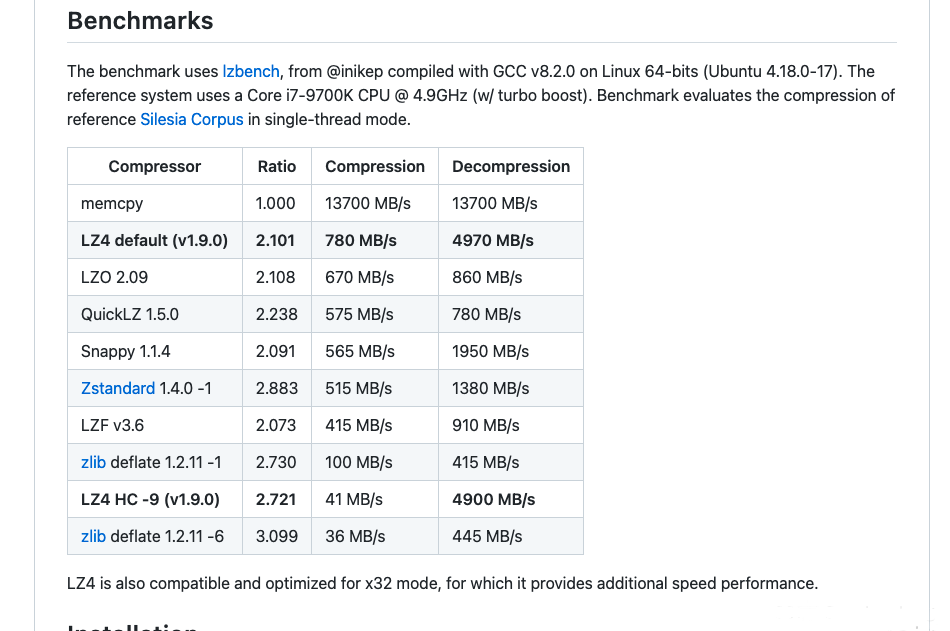Click the LZ4 HC -9 (v1.9.0) cell
Screen dimensions: 950x631
point(154,499)
